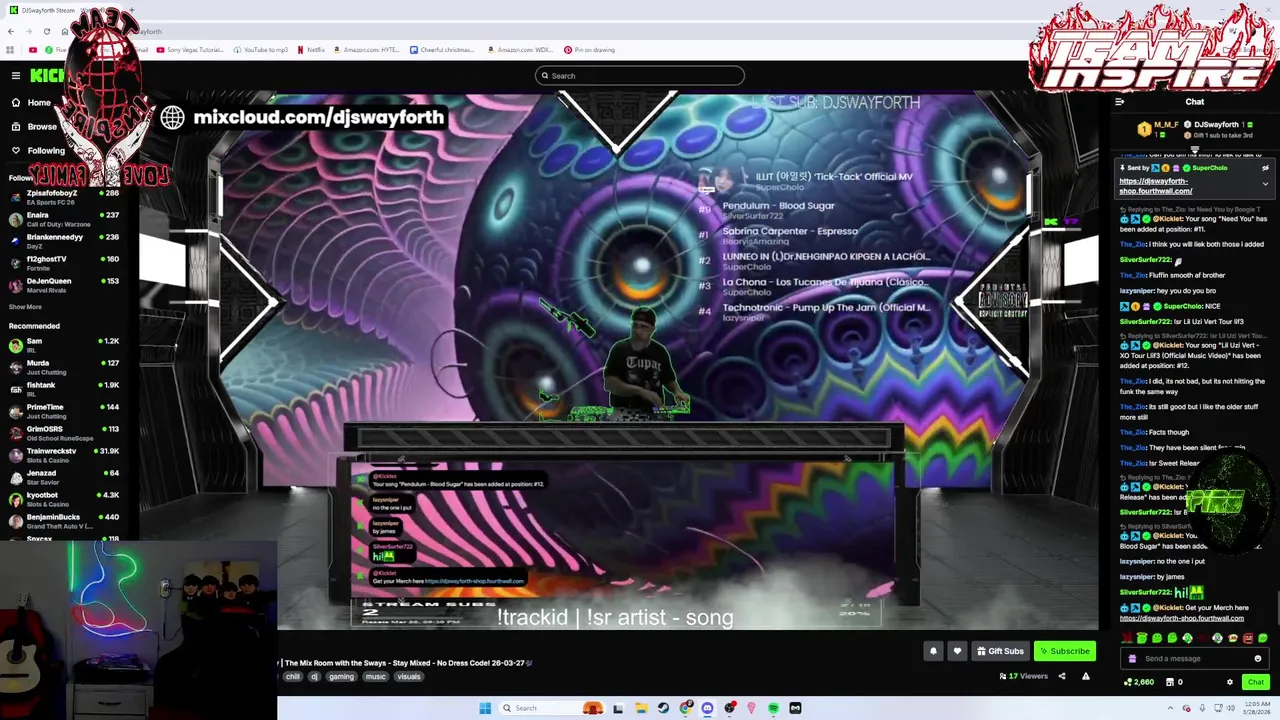Select the dj stream tag
1280x720 pixels.
pos(314,677)
